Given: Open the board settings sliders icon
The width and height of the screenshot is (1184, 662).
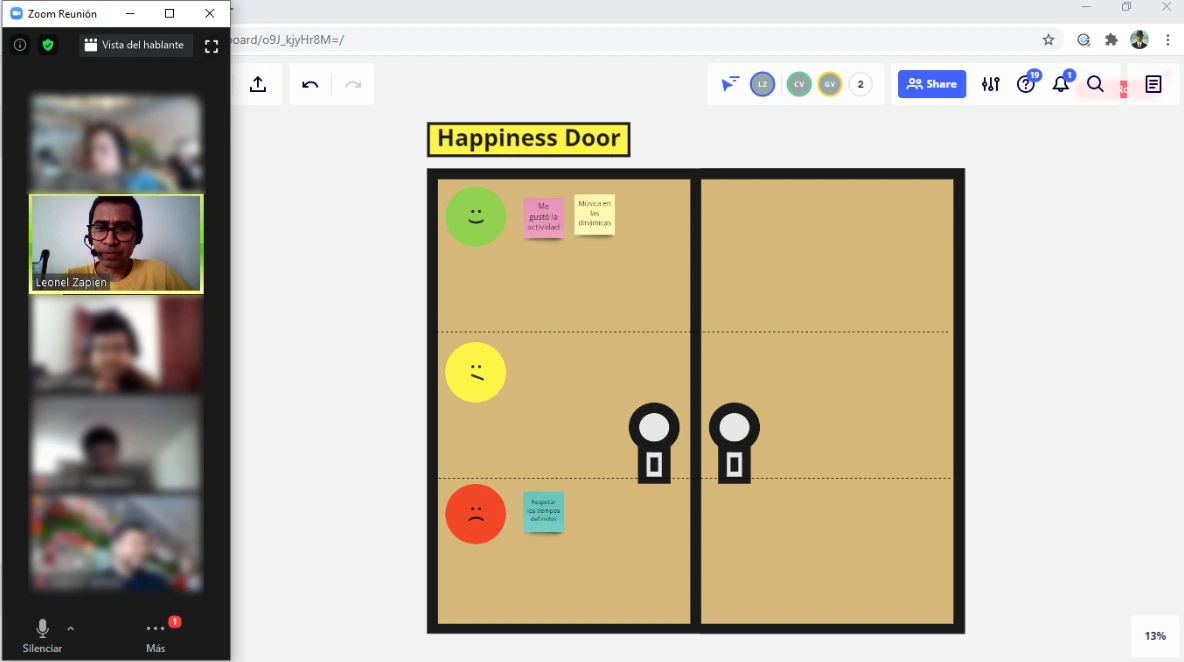Looking at the screenshot, I should tap(990, 84).
